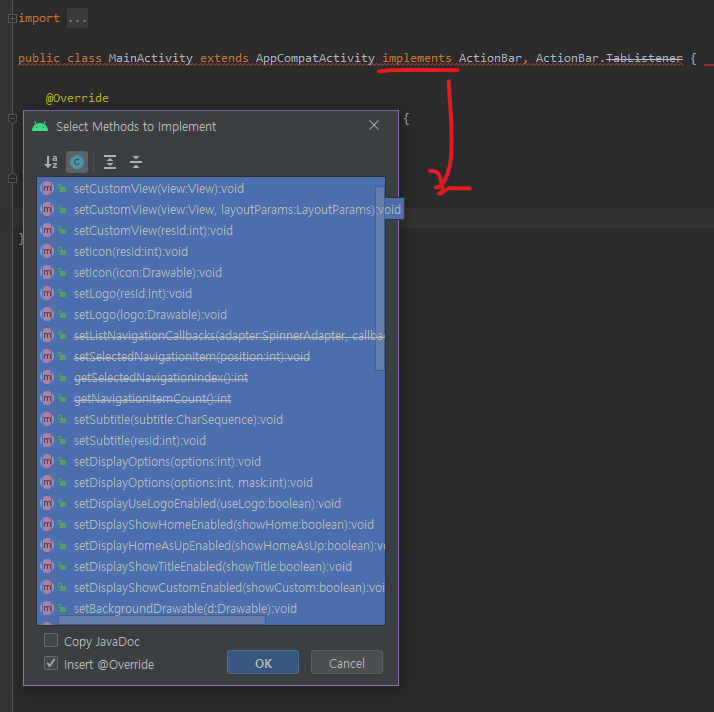The image size is (714, 712).
Task: Dismiss dialog with the Cancel button
Action: coord(347,663)
